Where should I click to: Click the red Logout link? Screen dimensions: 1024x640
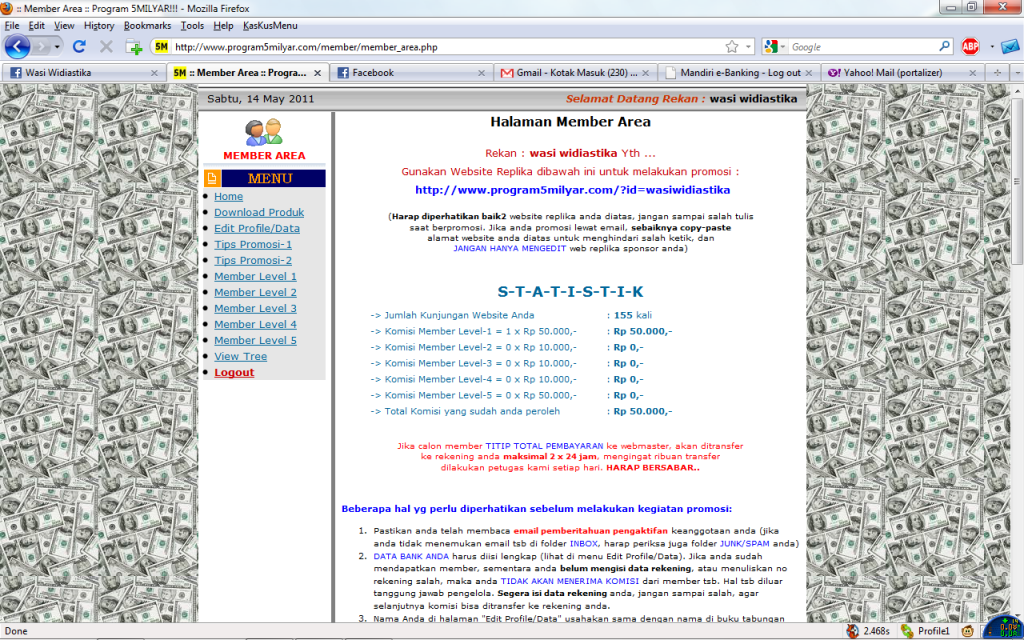click(x=234, y=372)
